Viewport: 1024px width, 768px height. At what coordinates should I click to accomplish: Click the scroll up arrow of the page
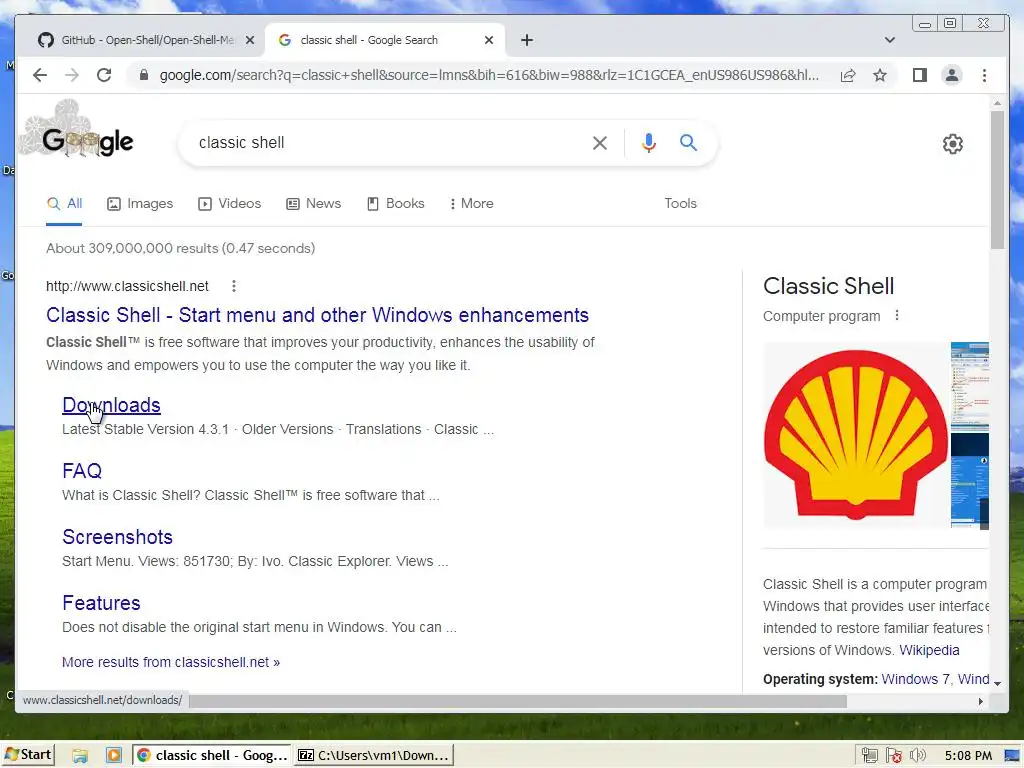click(x=997, y=103)
